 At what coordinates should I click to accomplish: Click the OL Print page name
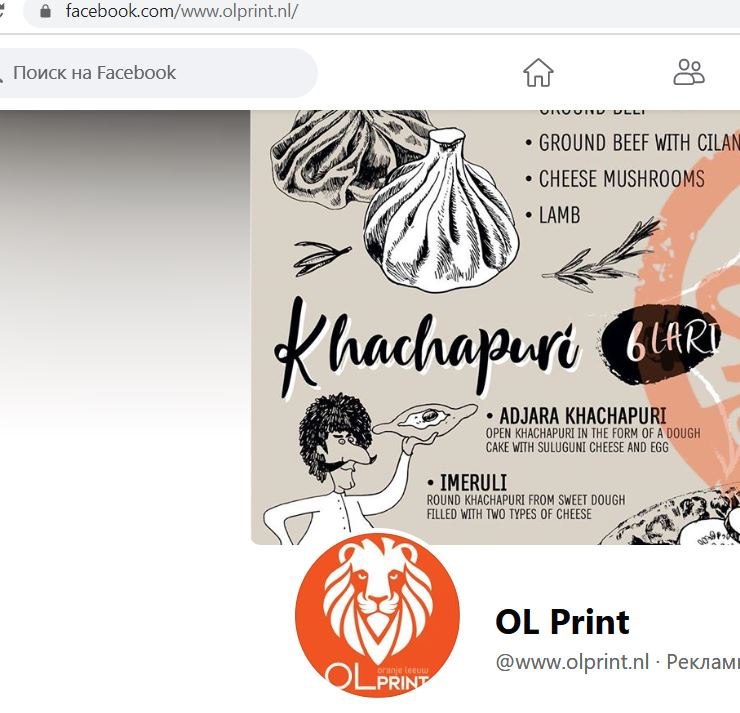pos(563,621)
